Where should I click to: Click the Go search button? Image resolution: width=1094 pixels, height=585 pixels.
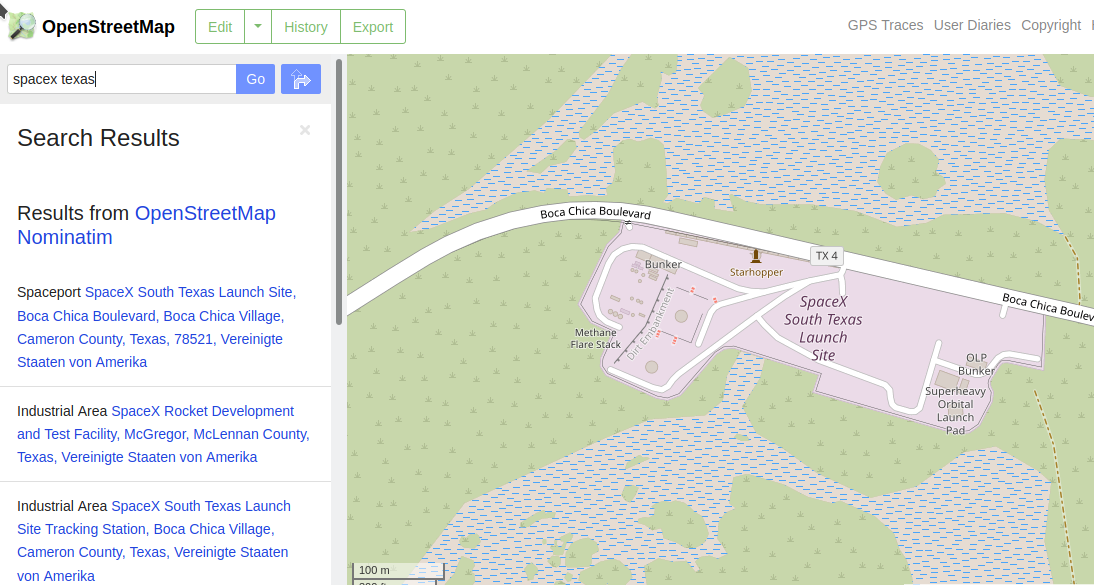255,79
